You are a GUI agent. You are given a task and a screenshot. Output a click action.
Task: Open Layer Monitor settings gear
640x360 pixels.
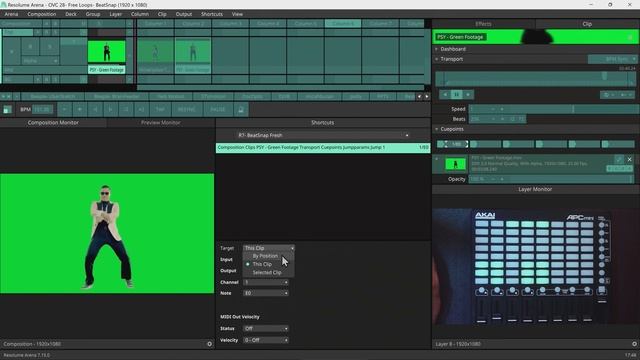(x=634, y=344)
